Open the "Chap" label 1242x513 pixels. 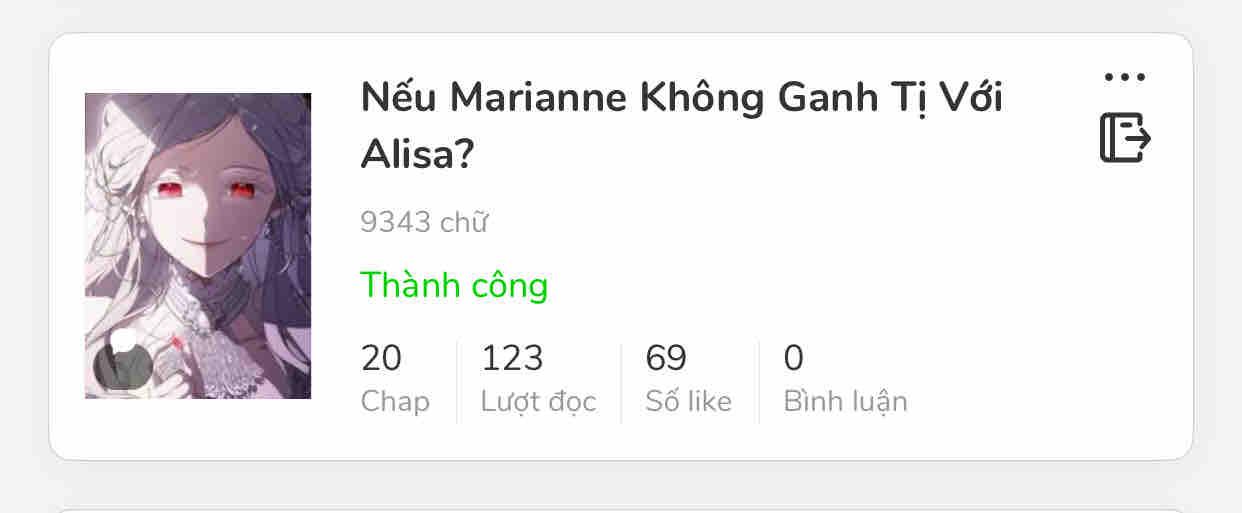(395, 401)
